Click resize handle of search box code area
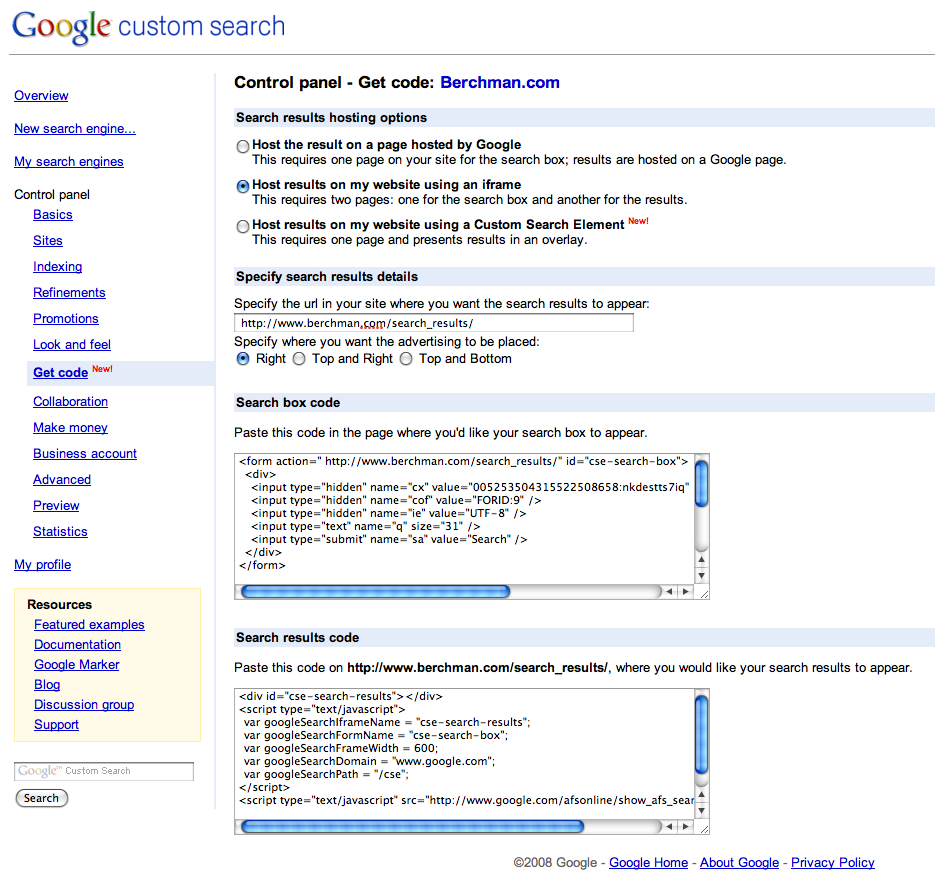 click(x=704, y=593)
